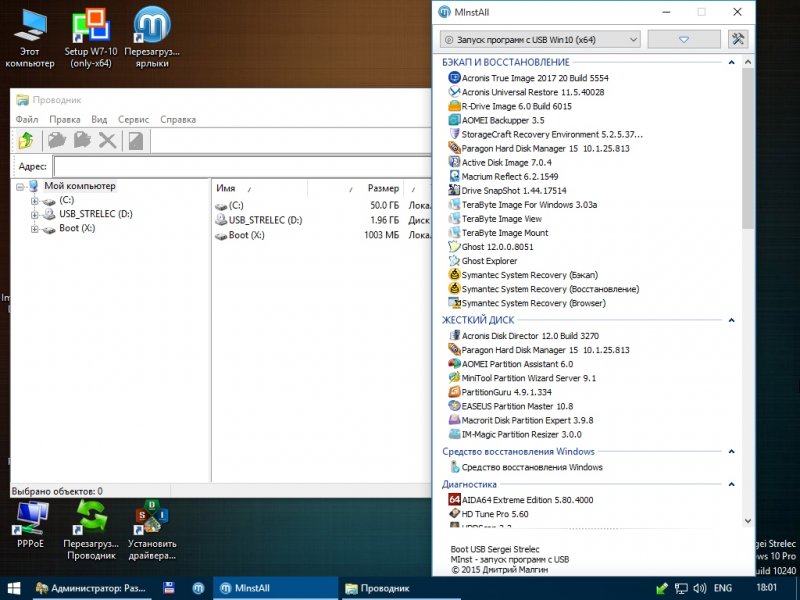This screenshot has height=600, width=800.
Task: Open EASEUS Partition Master 10.8
Action: [x=510, y=406]
